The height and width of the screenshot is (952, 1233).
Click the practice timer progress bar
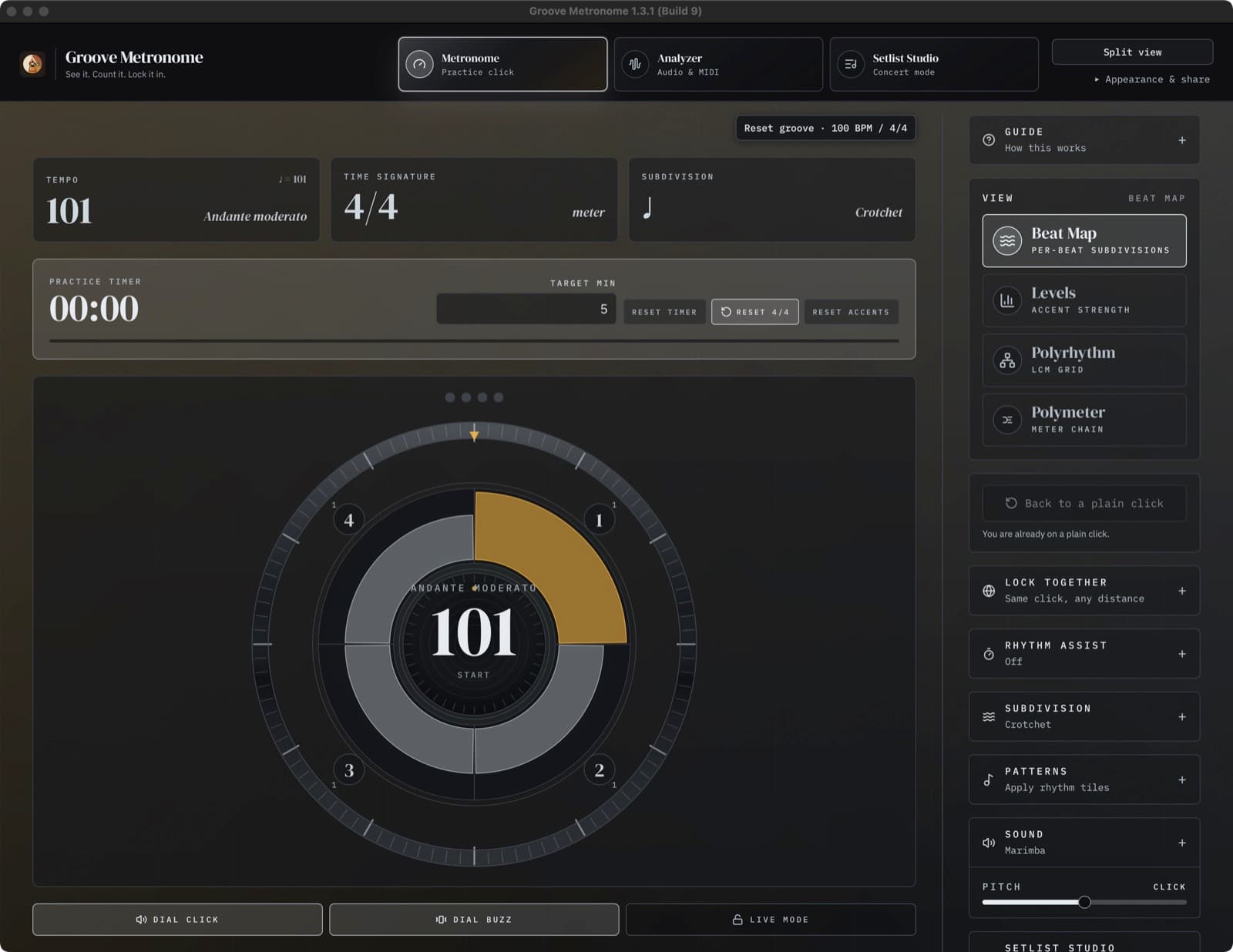[x=474, y=340]
